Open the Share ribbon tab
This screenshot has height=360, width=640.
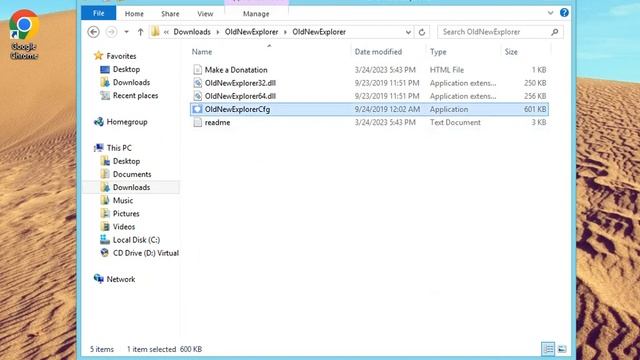coord(170,14)
